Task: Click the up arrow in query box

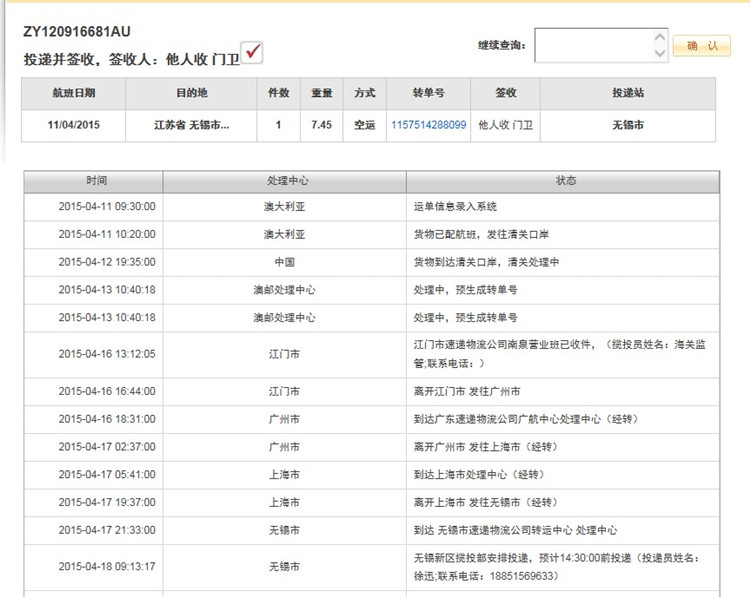Action: [659, 36]
